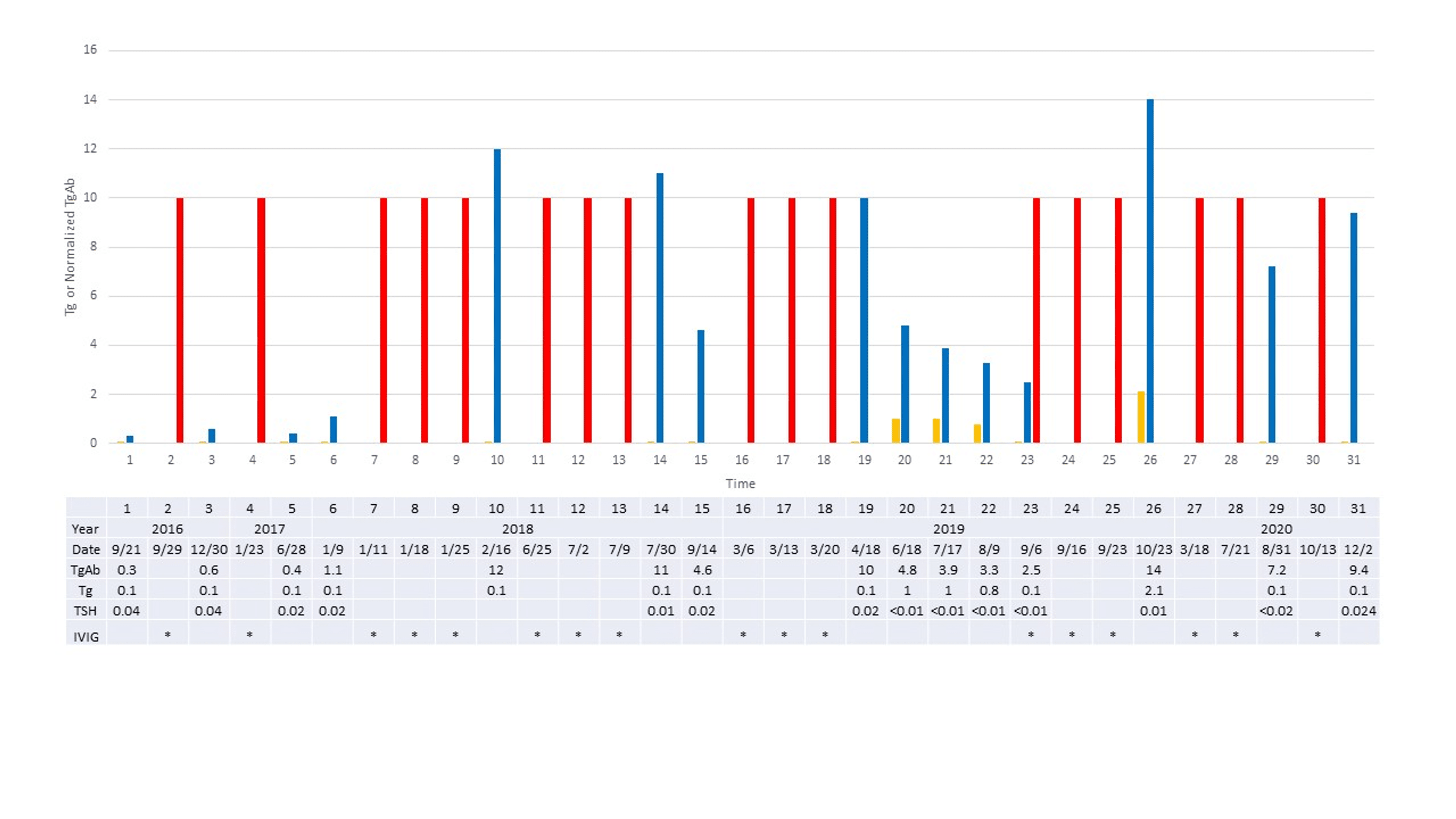Viewport: 1456px width, 819px height.
Task: Click the 'Tg or Normalized TgAb' axis title
Action: click(x=69, y=247)
